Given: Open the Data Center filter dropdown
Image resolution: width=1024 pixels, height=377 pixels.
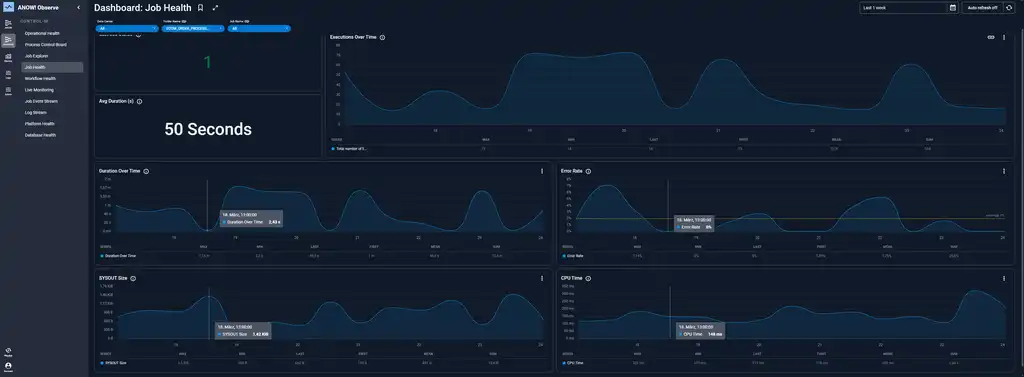Looking at the screenshot, I should click(127, 29).
